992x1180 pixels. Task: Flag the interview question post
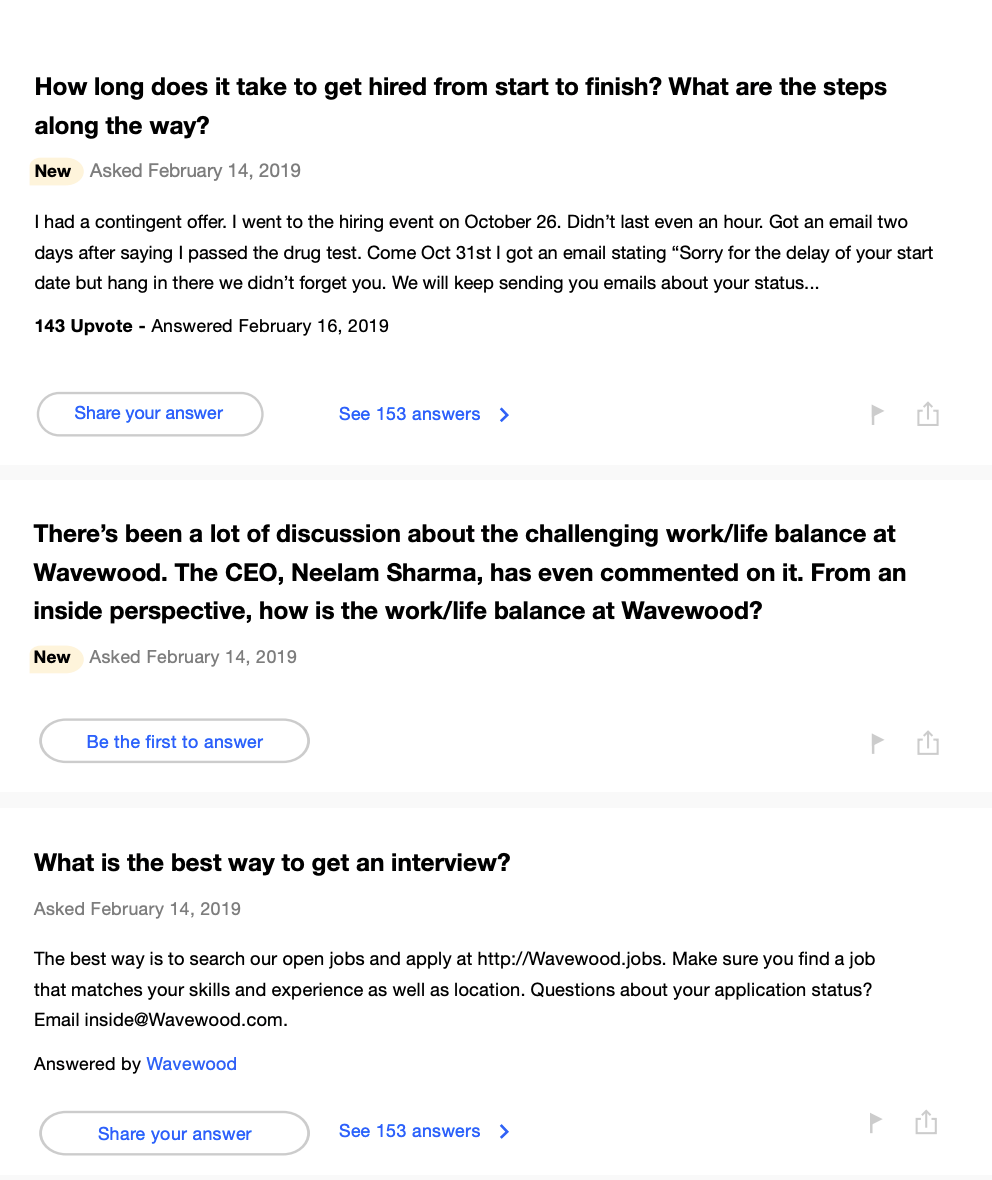coord(875,1122)
